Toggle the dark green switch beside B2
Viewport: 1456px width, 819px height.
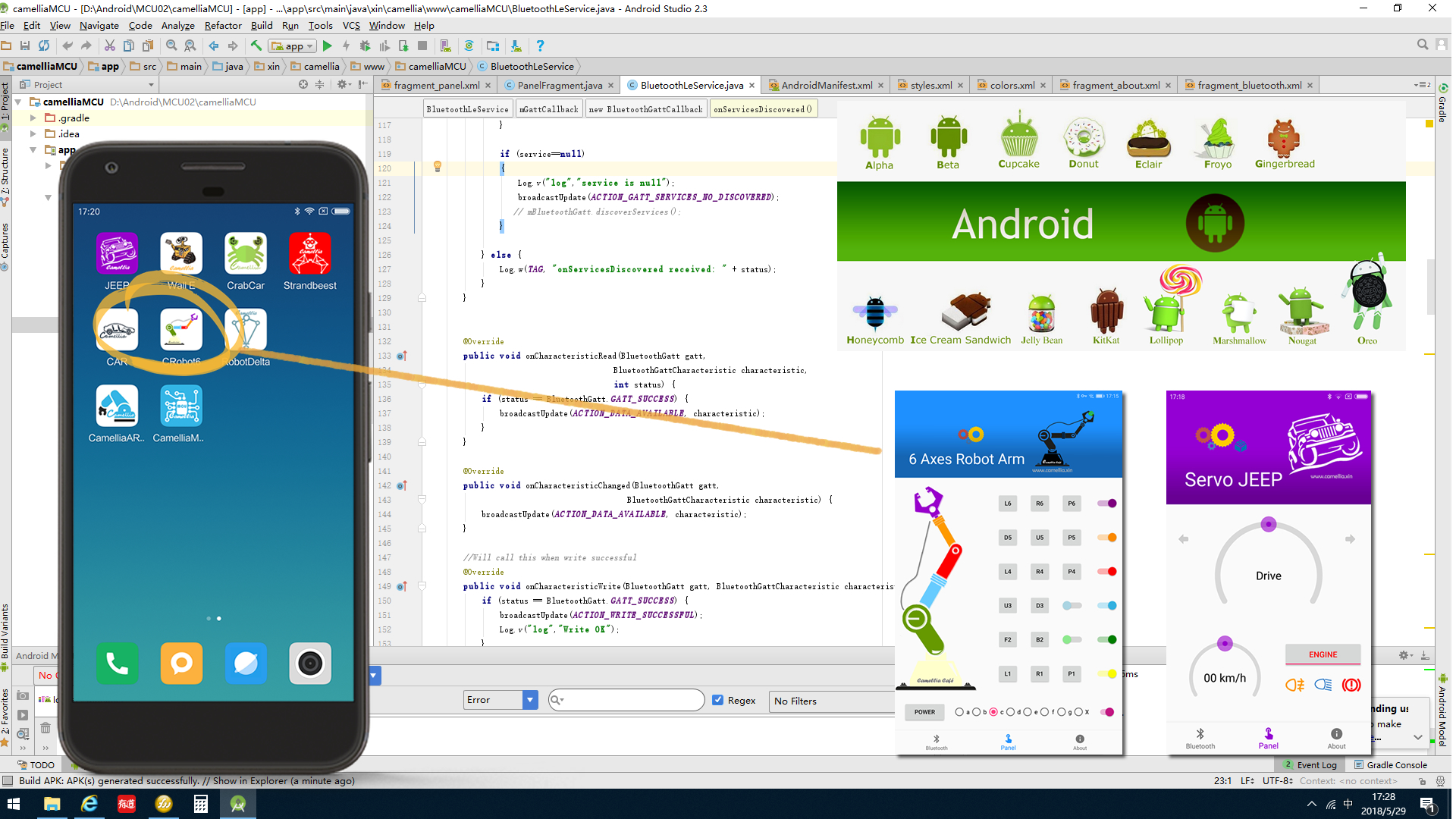coord(1107,640)
